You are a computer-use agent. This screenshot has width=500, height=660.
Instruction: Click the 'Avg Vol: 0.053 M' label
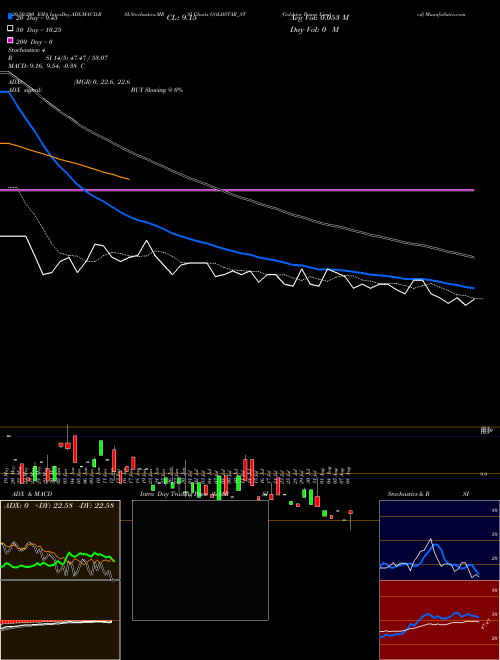[x=319, y=18]
